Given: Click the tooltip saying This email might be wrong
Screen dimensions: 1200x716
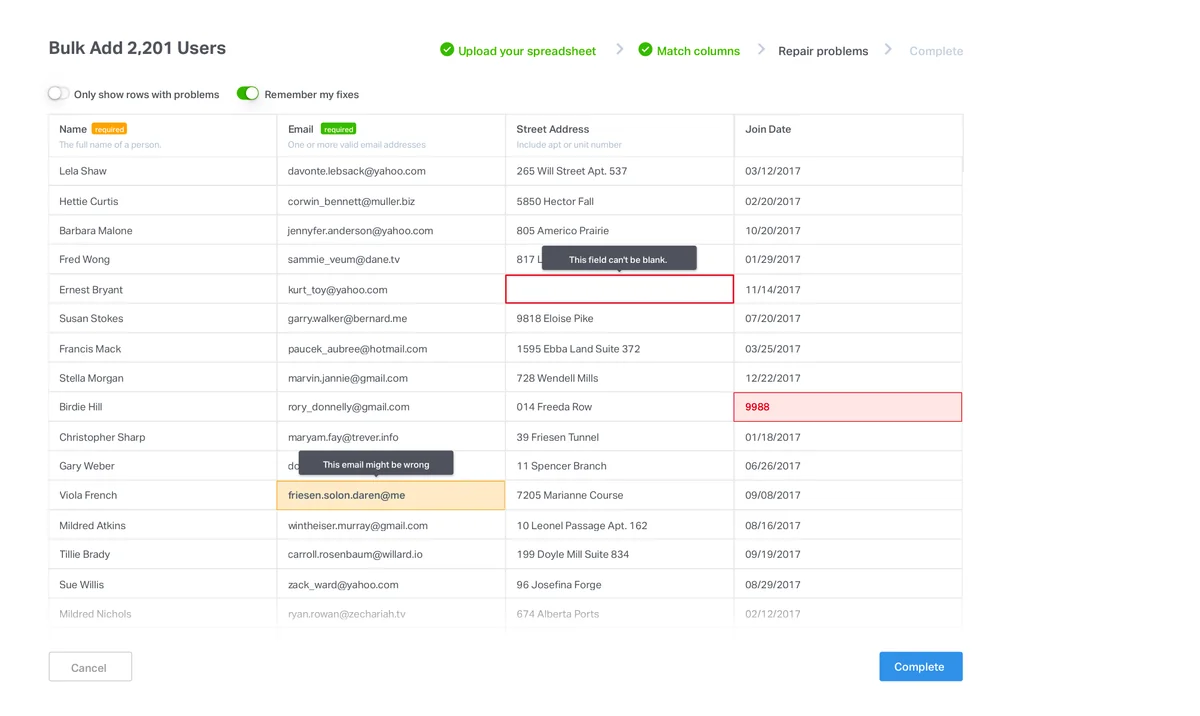Looking at the screenshot, I should [376, 463].
